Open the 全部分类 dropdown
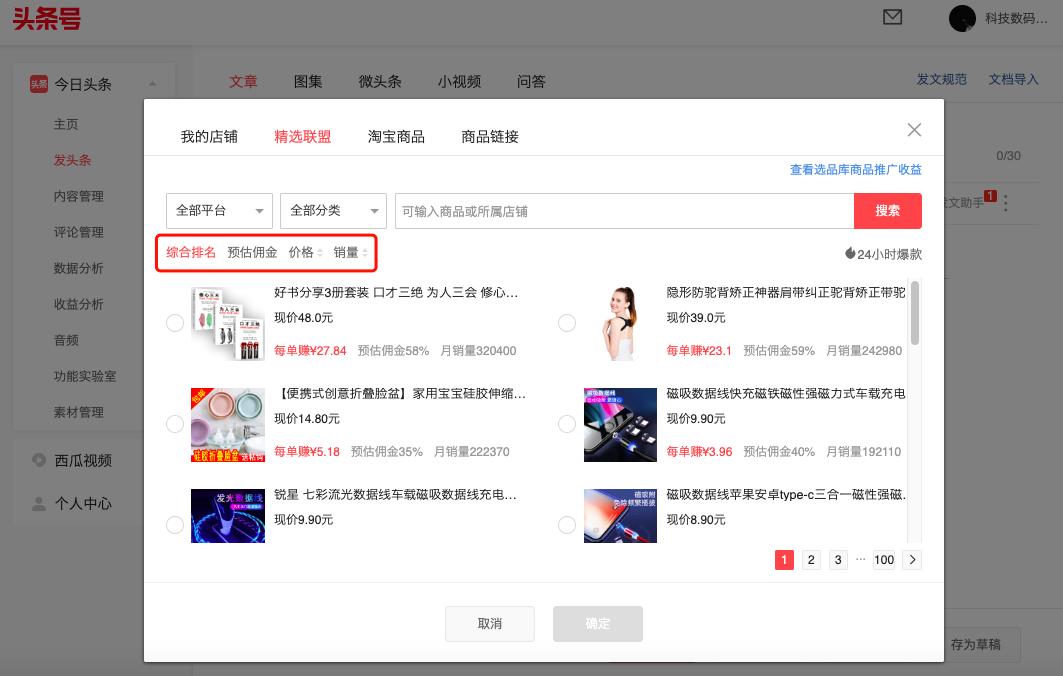The height and width of the screenshot is (676, 1063). pos(331,211)
